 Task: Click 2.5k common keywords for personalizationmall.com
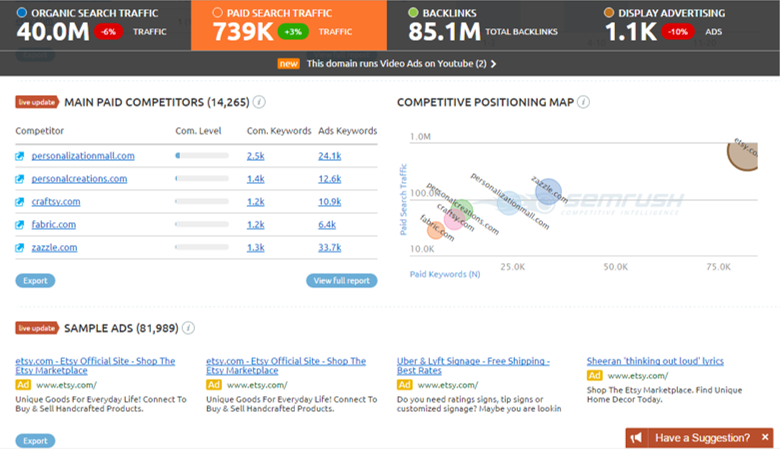coord(255,156)
